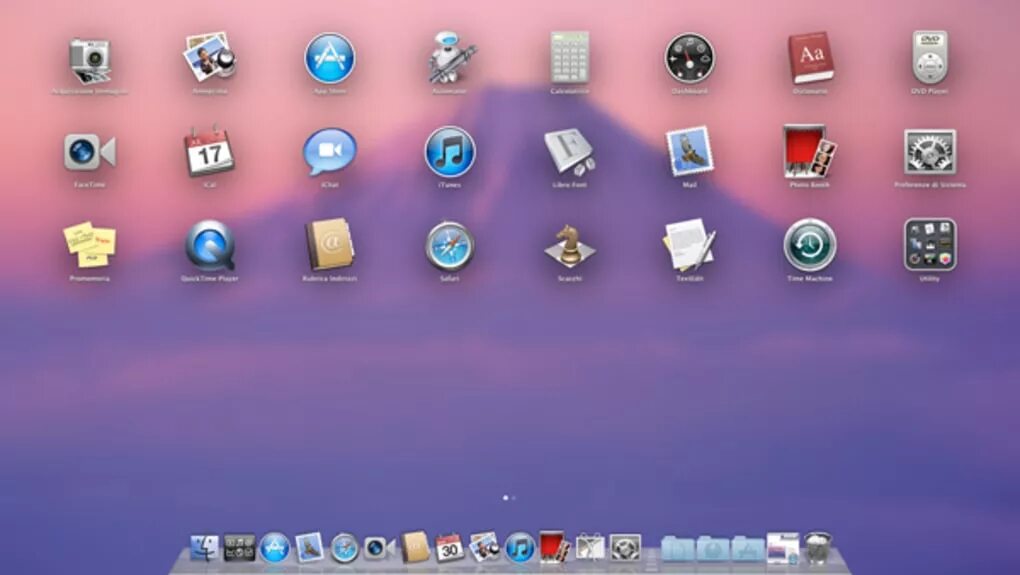Screen dimensions: 1020x575
Task: Open the document stack beside the Trash
Action: (783, 548)
